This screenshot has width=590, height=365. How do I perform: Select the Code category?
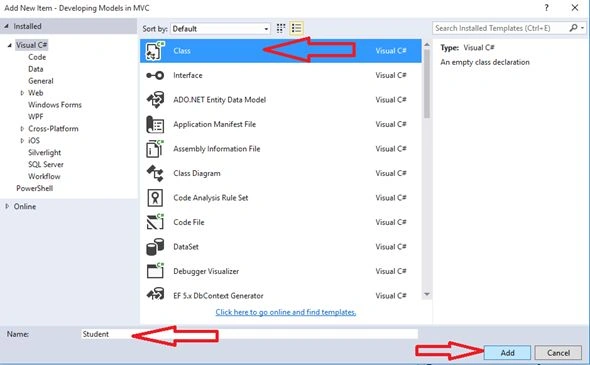[x=37, y=57]
